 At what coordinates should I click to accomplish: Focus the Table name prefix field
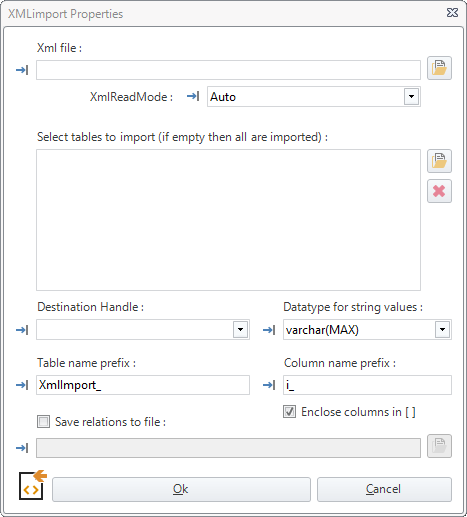tap(143, 385)
